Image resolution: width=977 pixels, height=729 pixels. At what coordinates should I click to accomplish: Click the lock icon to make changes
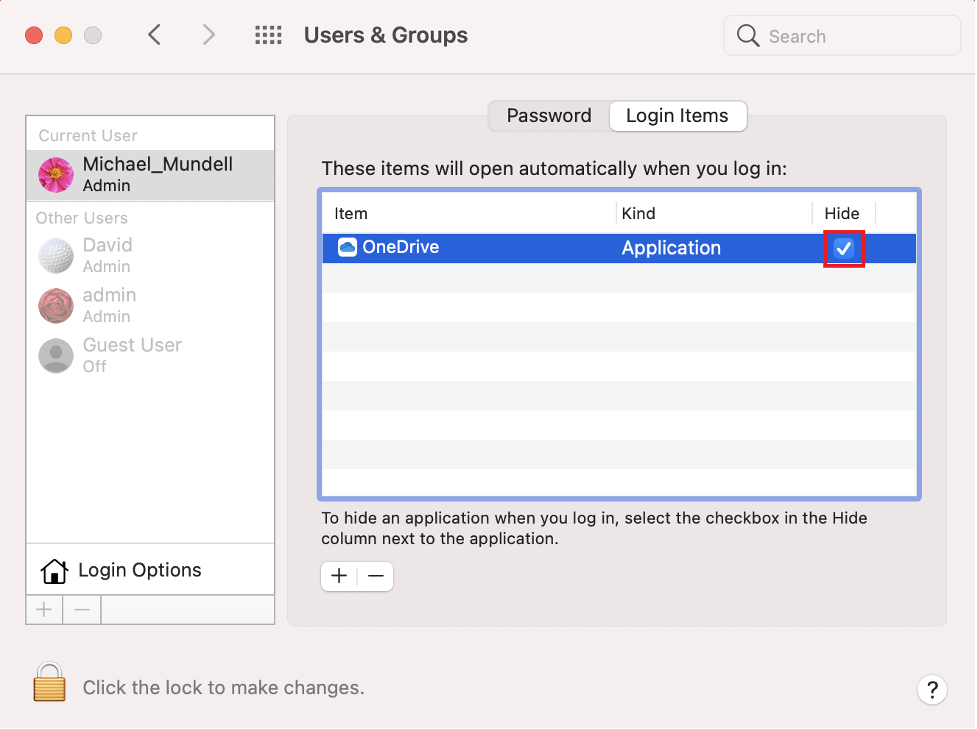tap(49, 683)
